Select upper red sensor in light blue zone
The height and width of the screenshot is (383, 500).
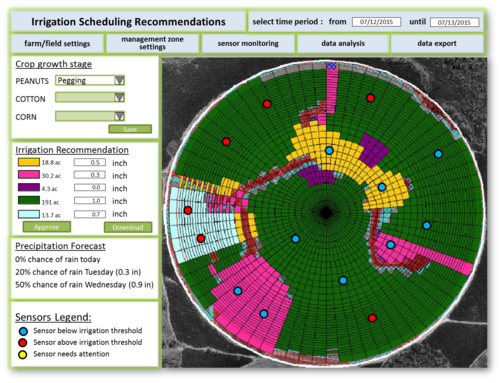[188, 210]
